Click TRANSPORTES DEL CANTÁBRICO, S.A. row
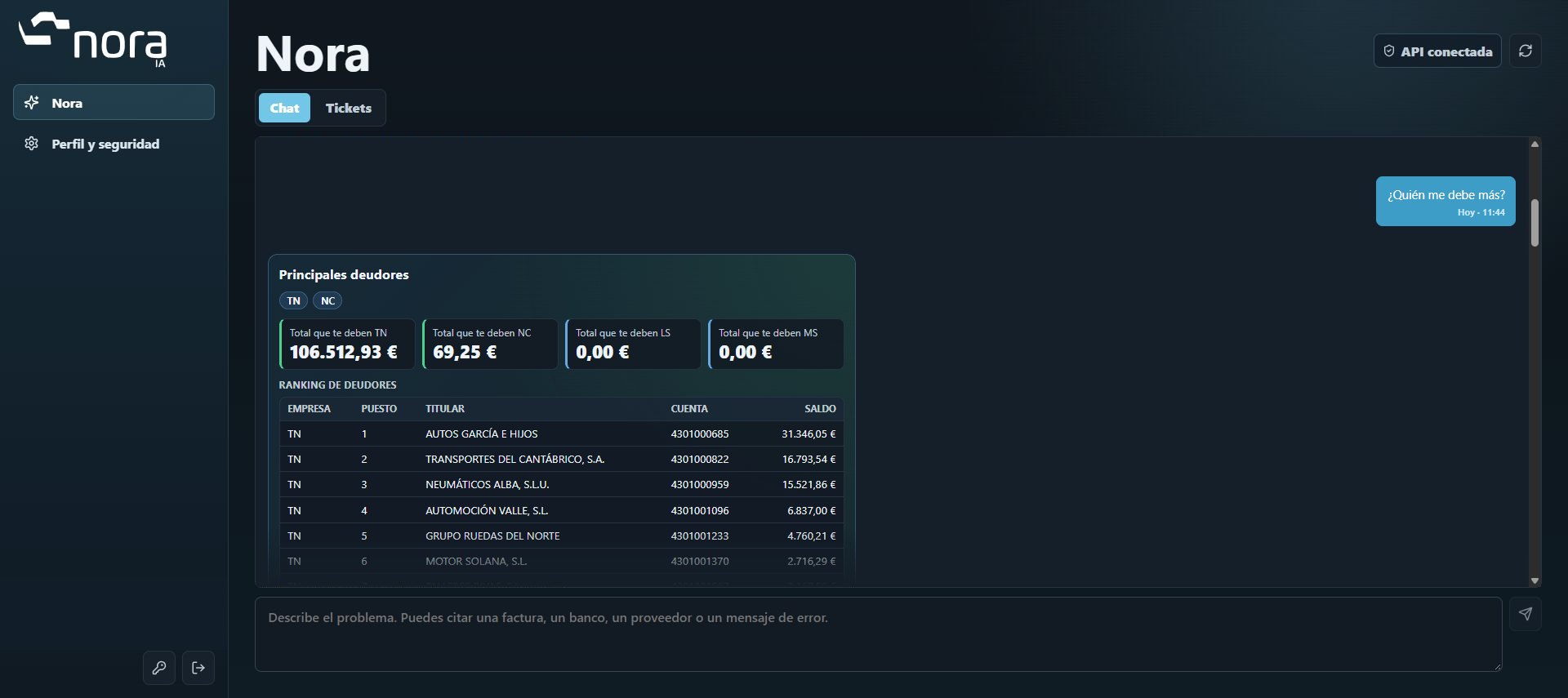 561,460
